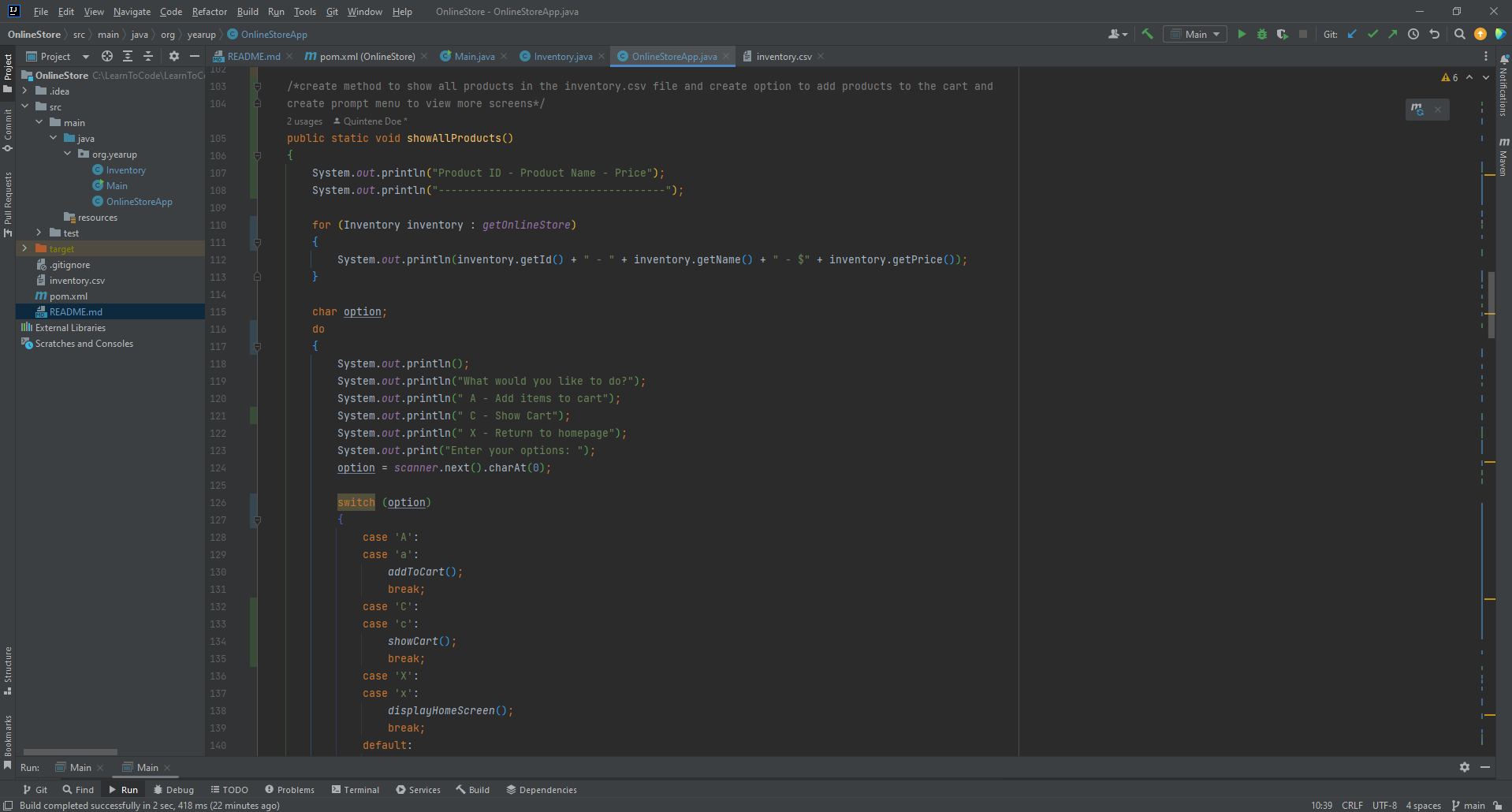Toggle Project tool window side button
The width and height of the screenshot is (1512, 812).
[x=8, y=73]
